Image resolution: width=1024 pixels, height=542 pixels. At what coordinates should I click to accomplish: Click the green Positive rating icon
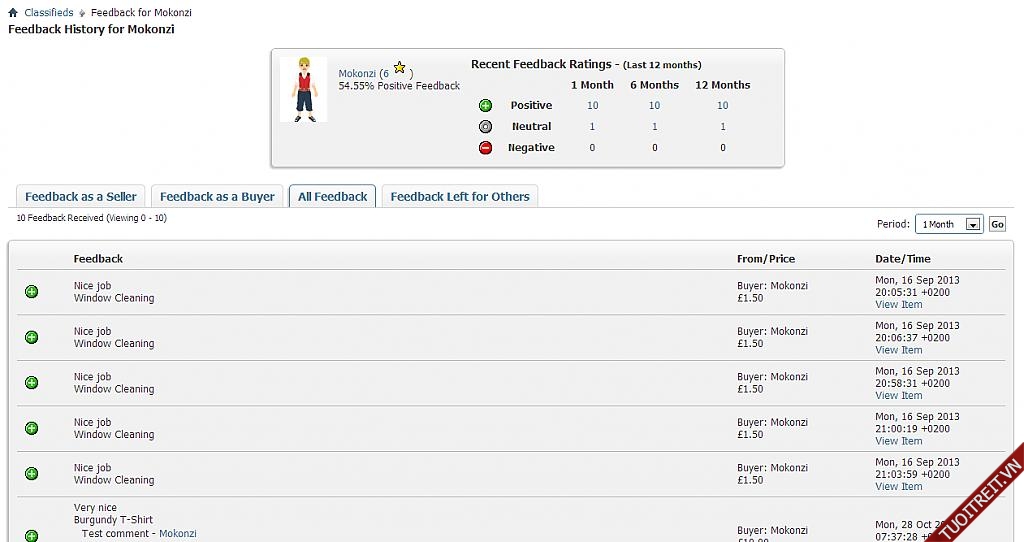(x=485, y=106)
